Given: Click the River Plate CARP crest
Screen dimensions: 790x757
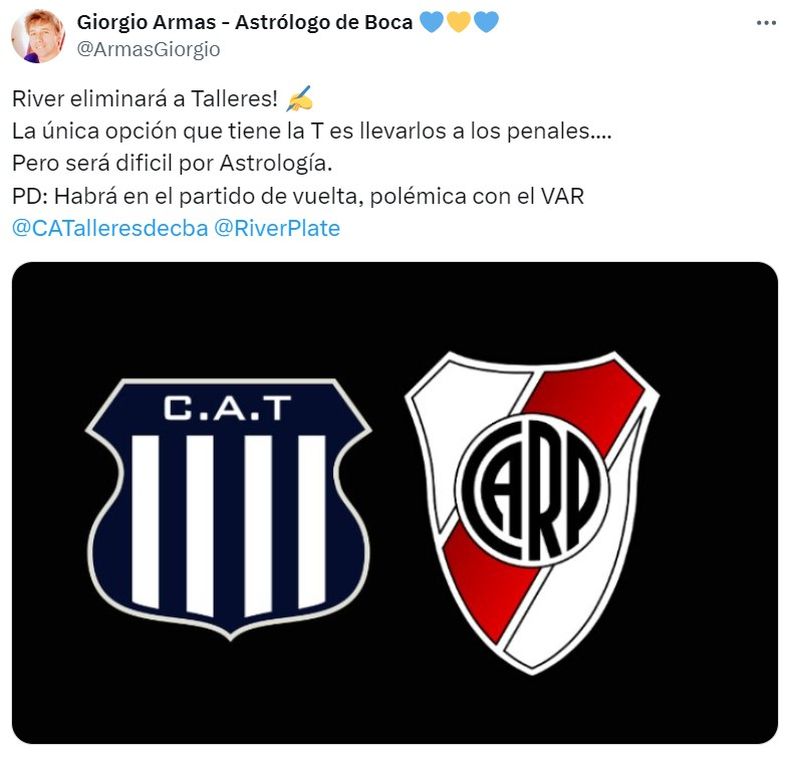Looking at the screenshot, I should pos(532,513).
